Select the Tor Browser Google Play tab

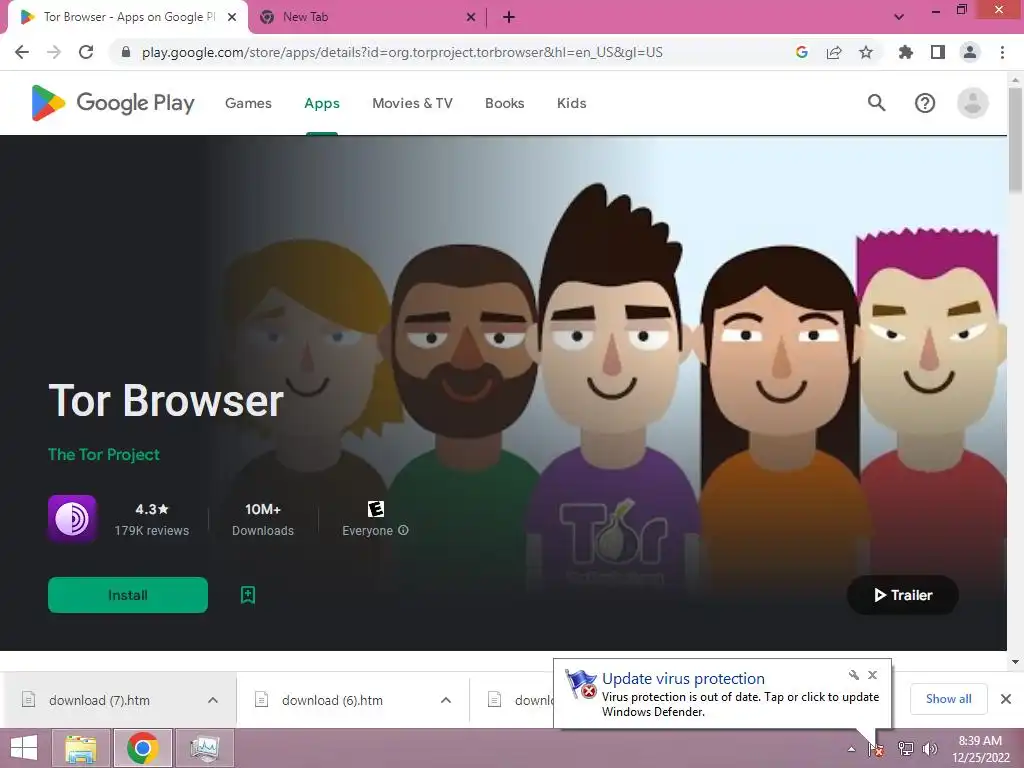(x=129, y=17)
